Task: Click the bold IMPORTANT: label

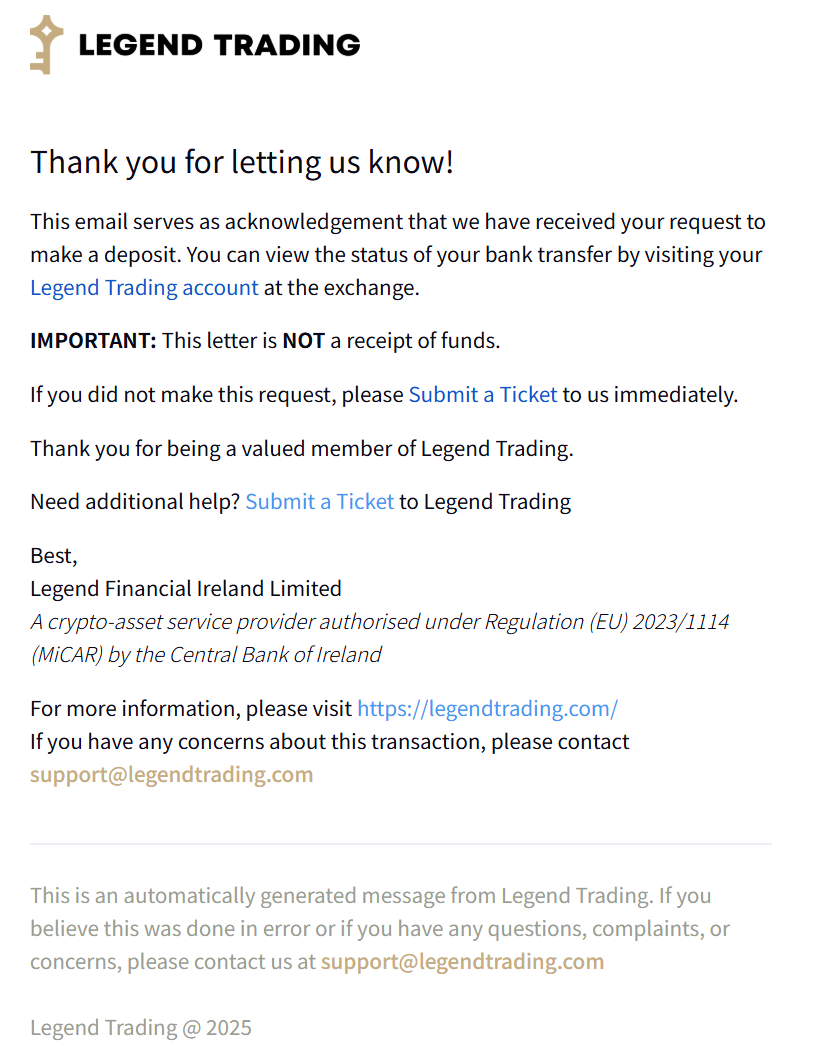Action: pos(94,341)
